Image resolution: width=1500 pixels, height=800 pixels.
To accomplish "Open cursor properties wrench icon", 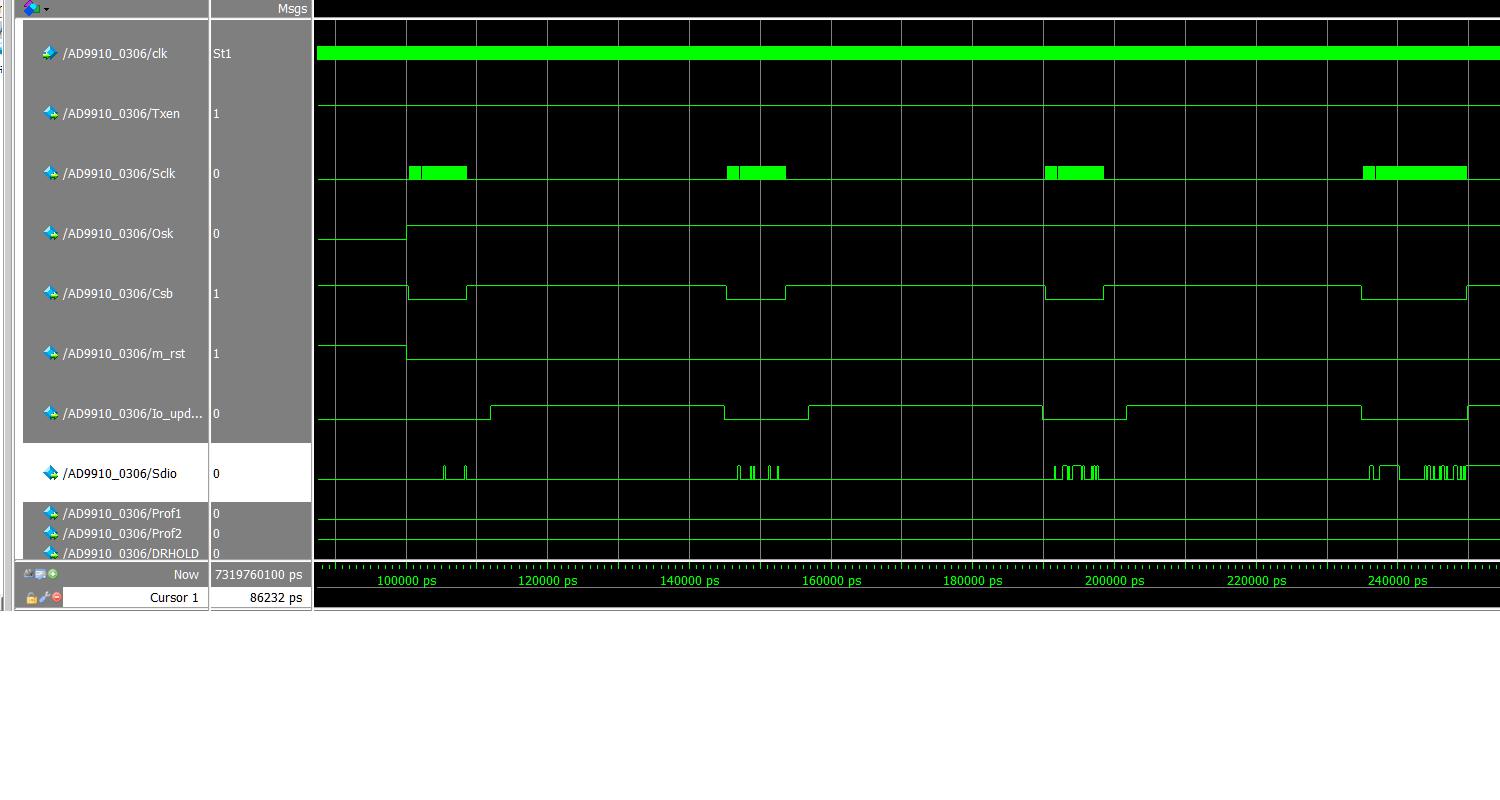I will [x=44, y=597].
